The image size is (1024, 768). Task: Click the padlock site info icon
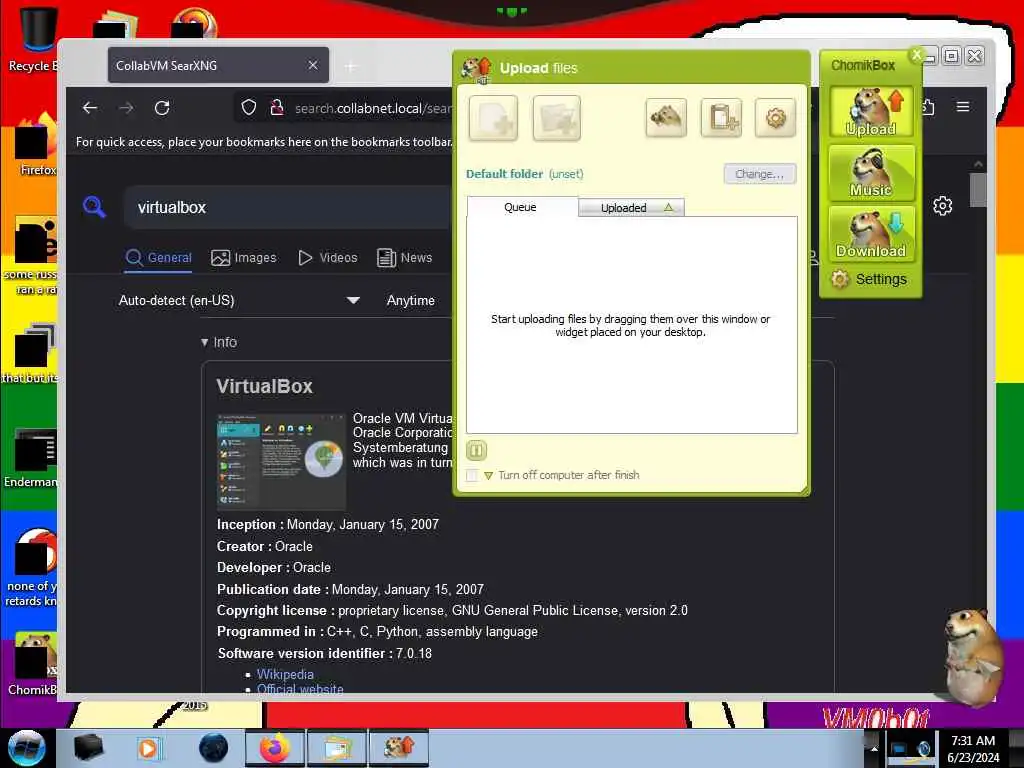point(277,108)
